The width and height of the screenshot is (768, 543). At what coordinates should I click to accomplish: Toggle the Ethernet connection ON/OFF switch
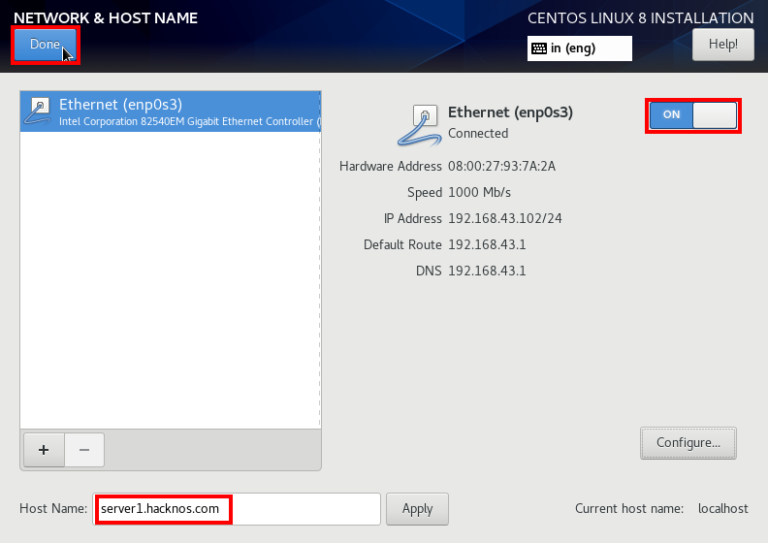point(693,115)
